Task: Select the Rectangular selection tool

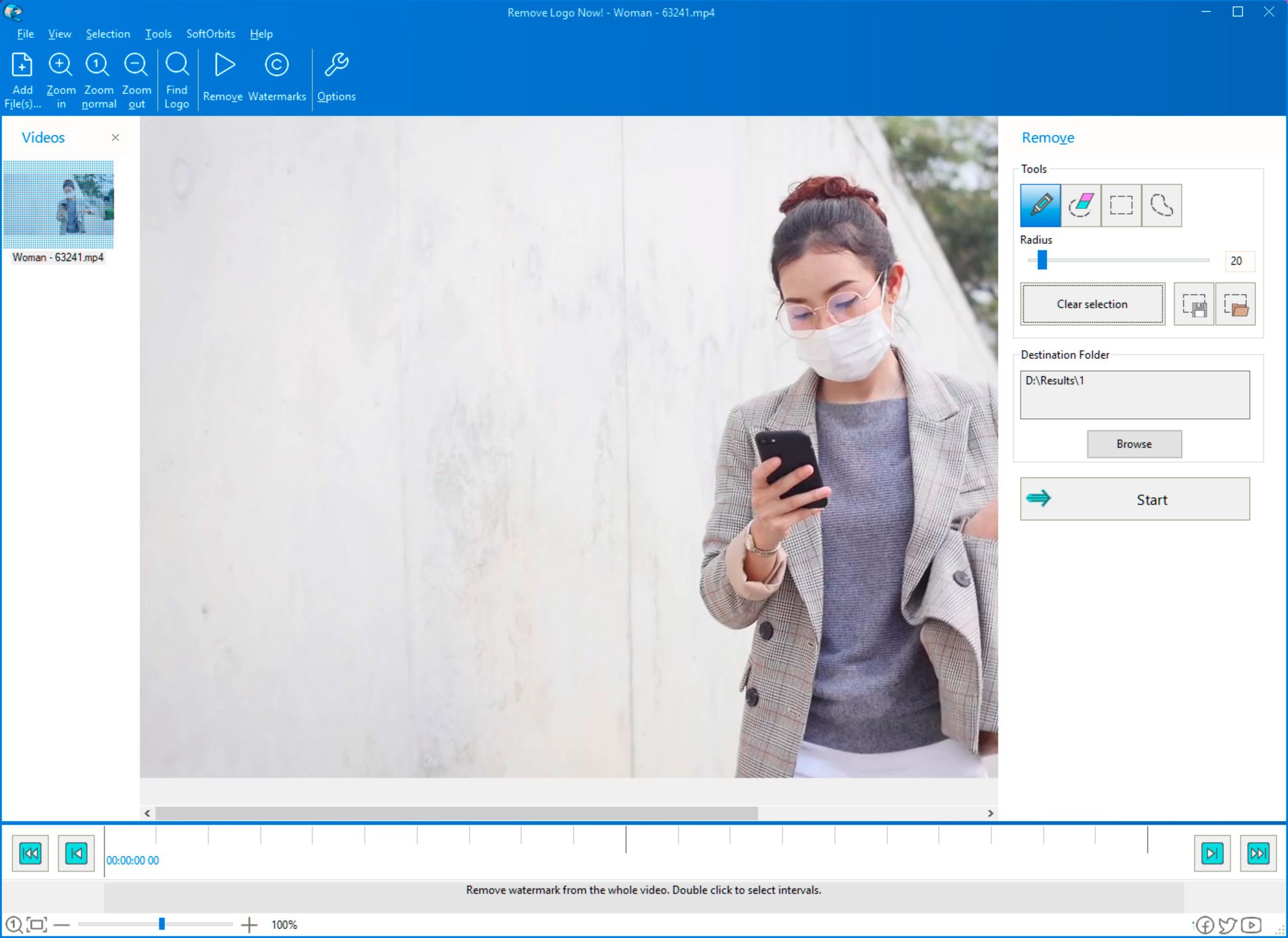Action: point(1121,205)
